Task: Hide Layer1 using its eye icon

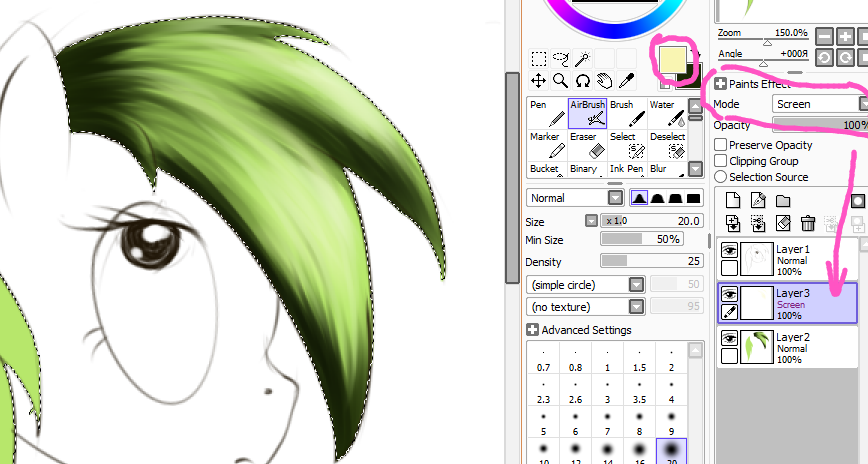Action: tap(729, 251)
